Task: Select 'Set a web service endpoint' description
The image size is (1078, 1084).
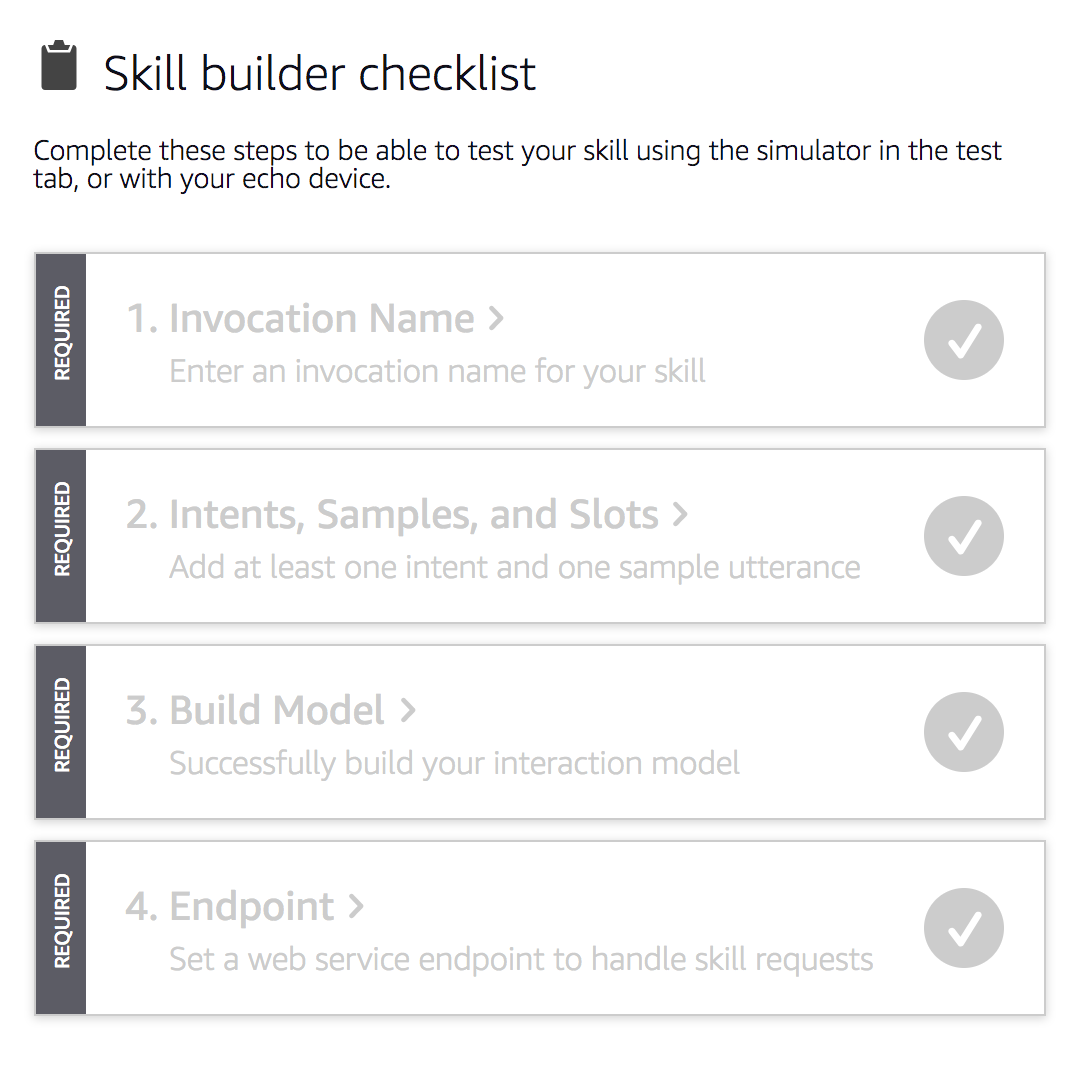Action: [521, 960]
